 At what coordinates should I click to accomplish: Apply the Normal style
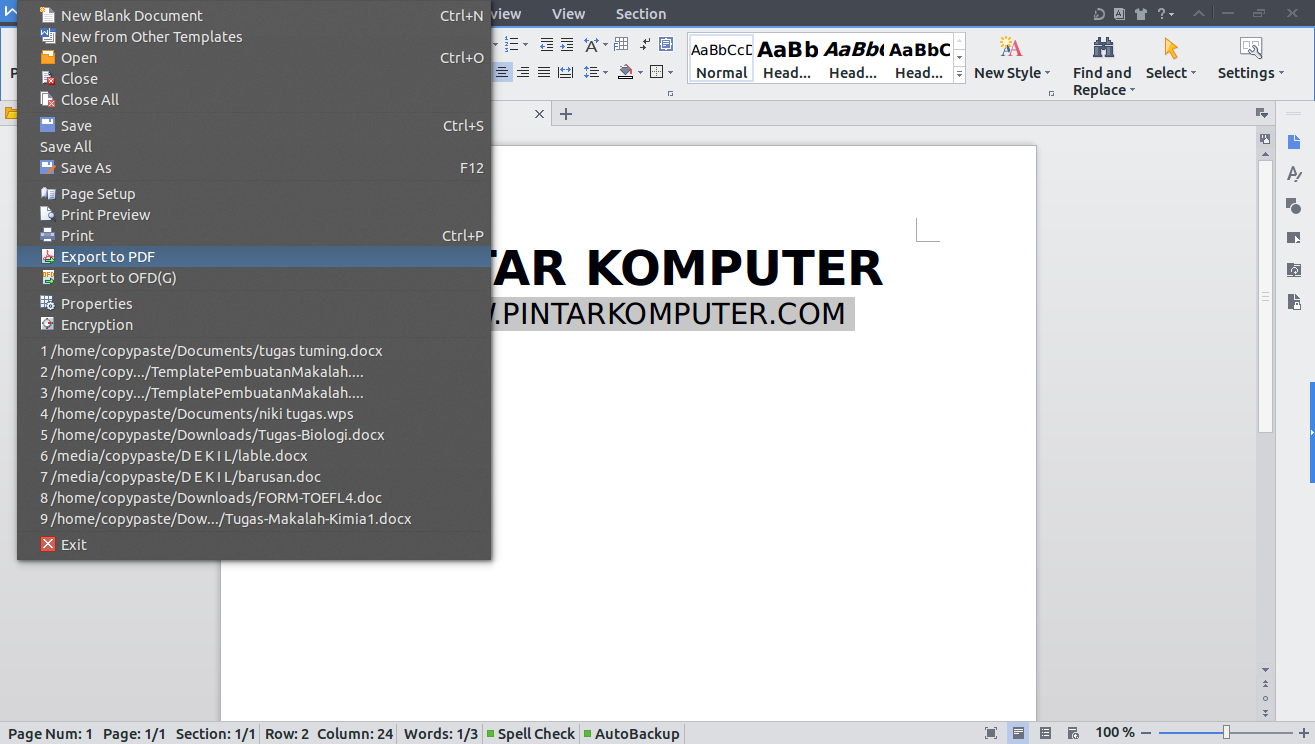tap(721, 58)
